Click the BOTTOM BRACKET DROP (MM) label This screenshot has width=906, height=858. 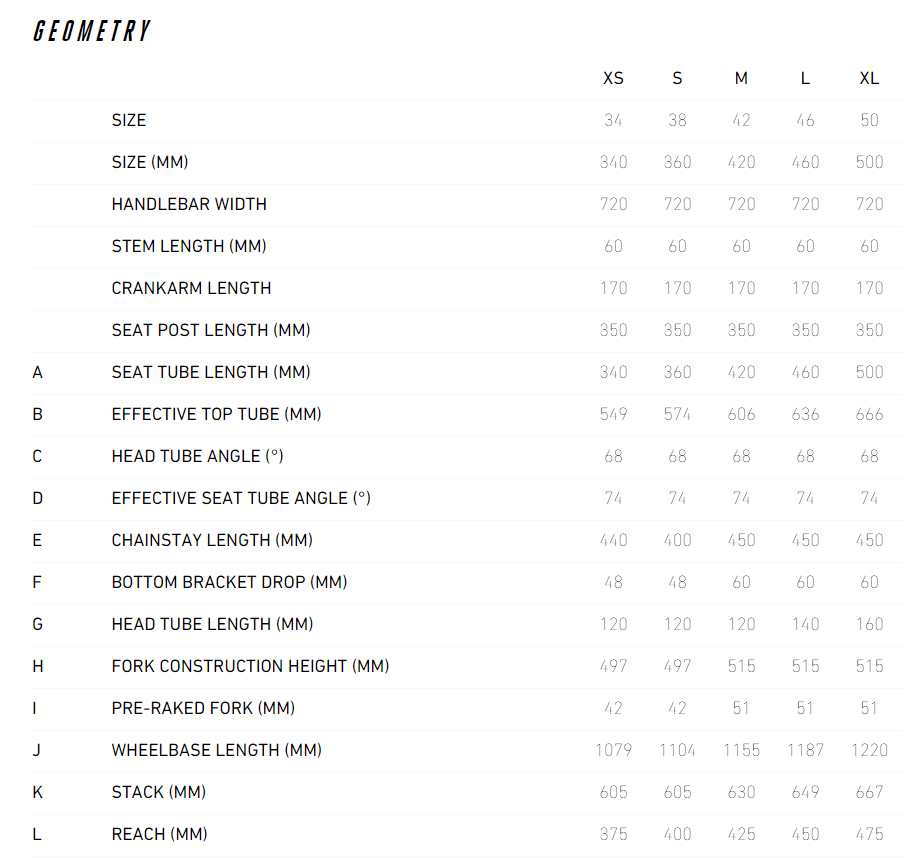point(229,582)
